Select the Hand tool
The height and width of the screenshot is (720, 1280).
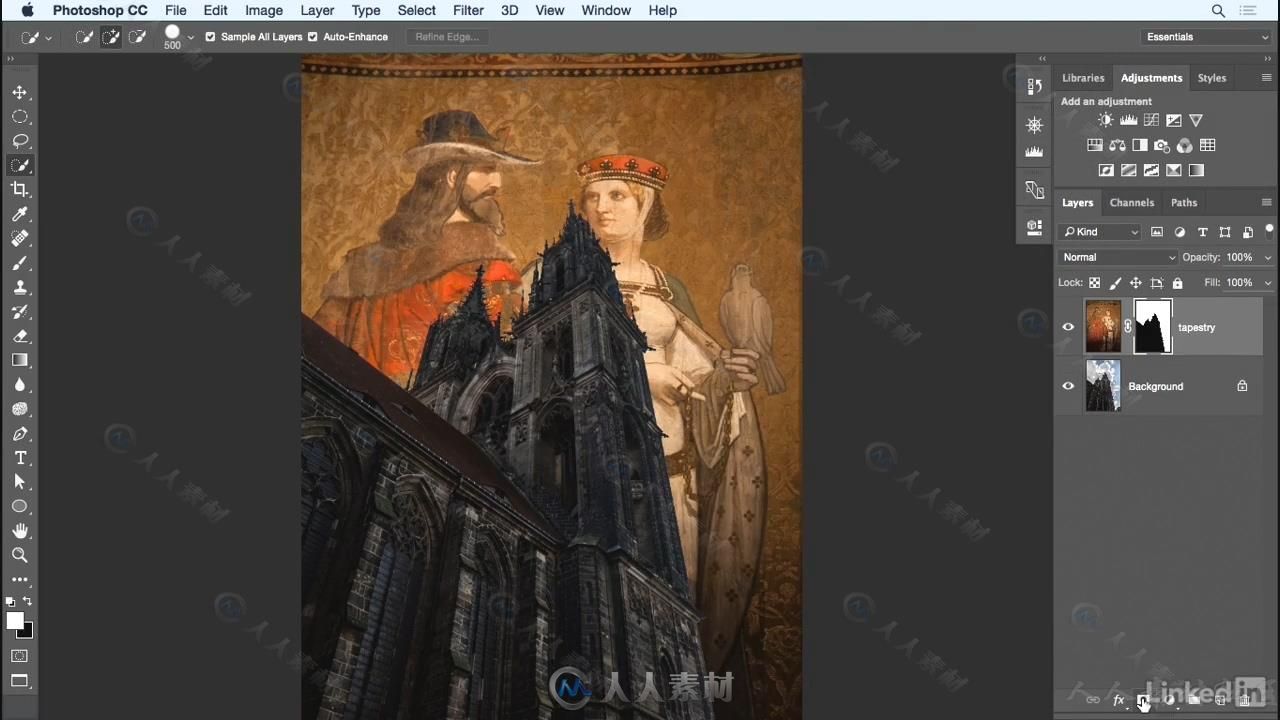19,531
